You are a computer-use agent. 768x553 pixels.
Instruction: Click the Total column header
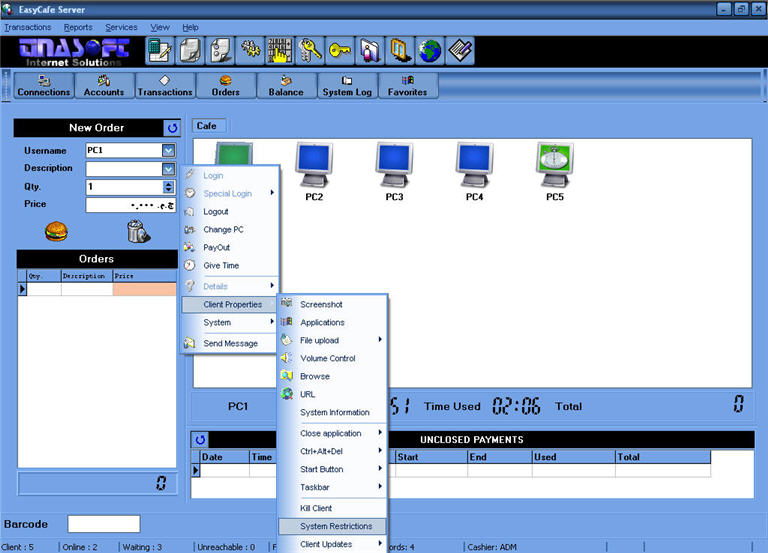tap(663, 457)
